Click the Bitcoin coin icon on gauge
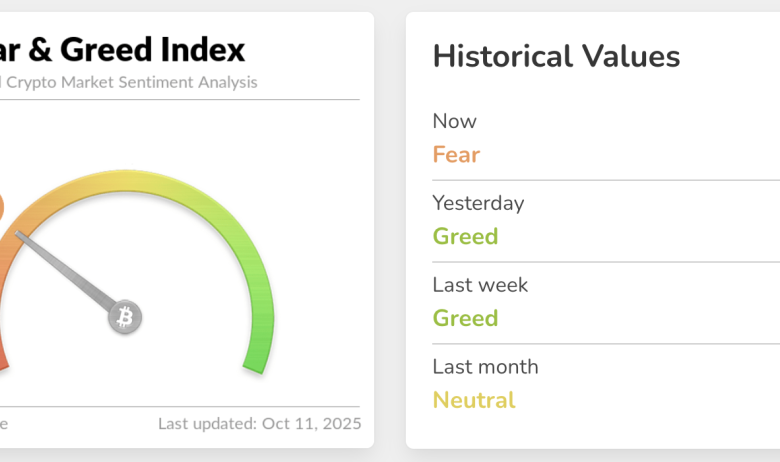The image size is (780, 462). (x=126, y=318)
